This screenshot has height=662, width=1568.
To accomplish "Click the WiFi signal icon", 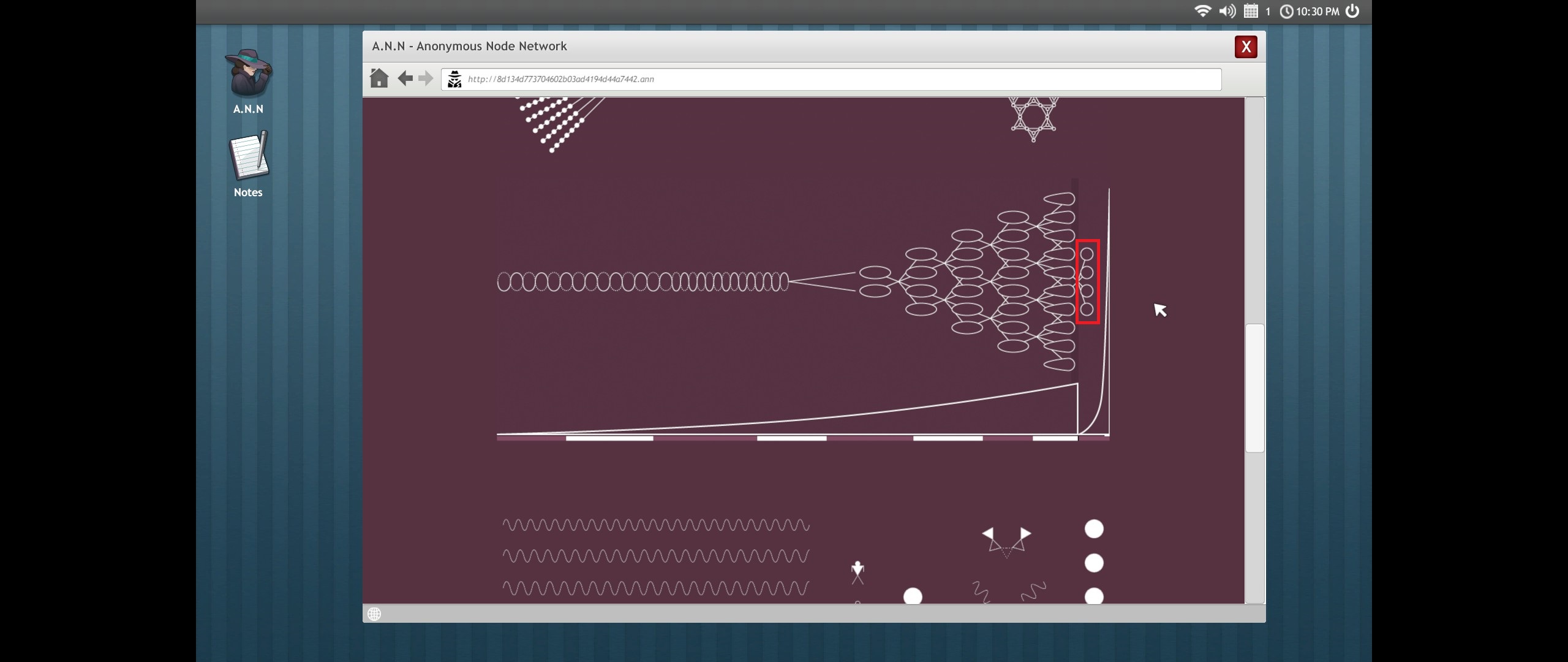I will point(1202,11).
